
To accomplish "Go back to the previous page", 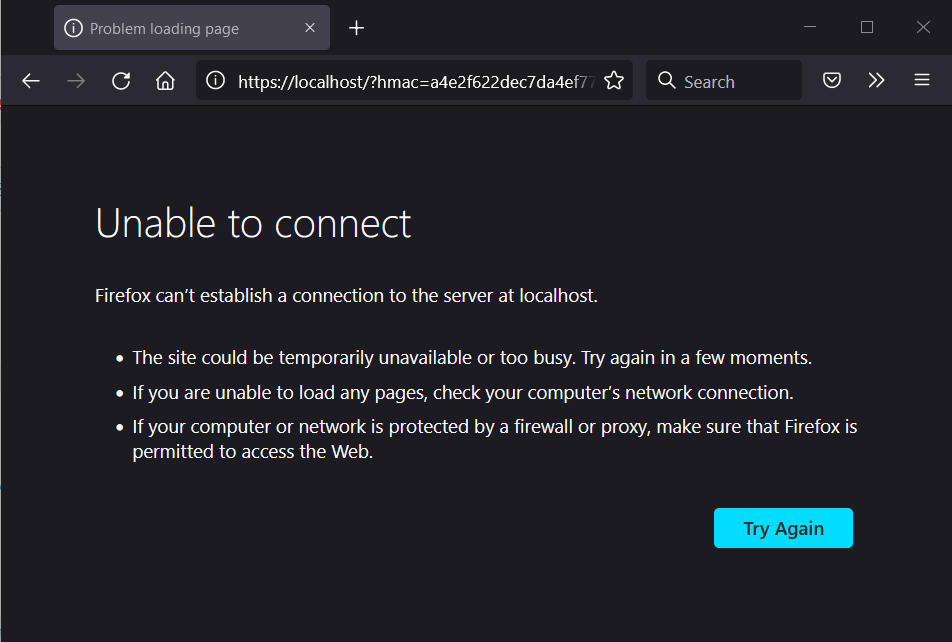I will [31, 81].
